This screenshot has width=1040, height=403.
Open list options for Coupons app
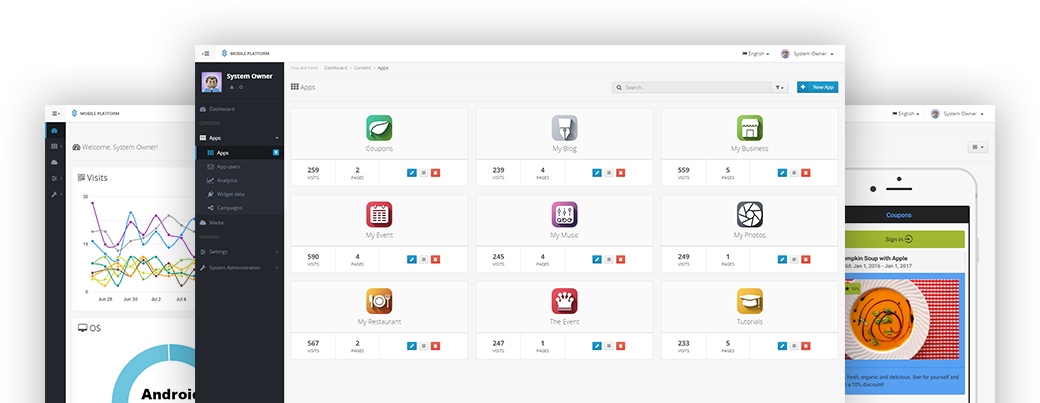click(423, 172)
